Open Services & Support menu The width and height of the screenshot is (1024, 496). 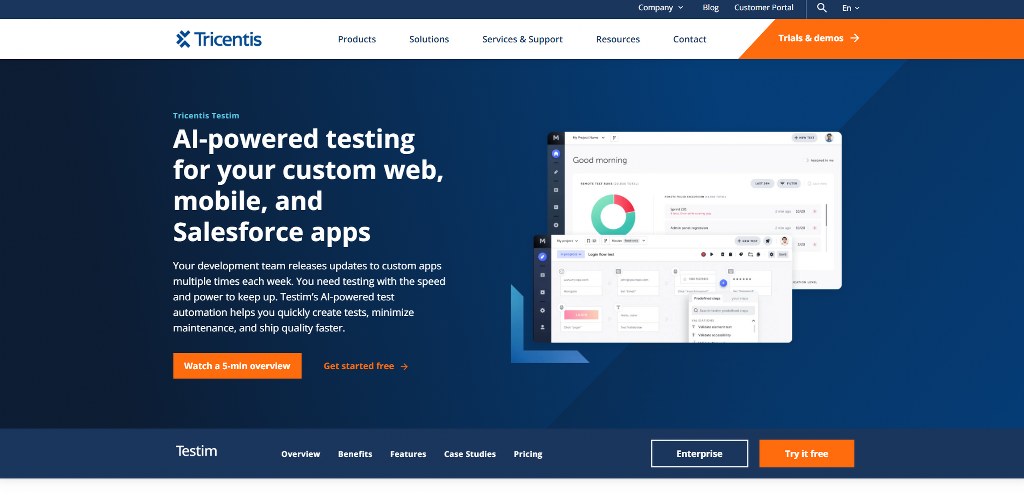pyautogui.click(x=522, y=39)
